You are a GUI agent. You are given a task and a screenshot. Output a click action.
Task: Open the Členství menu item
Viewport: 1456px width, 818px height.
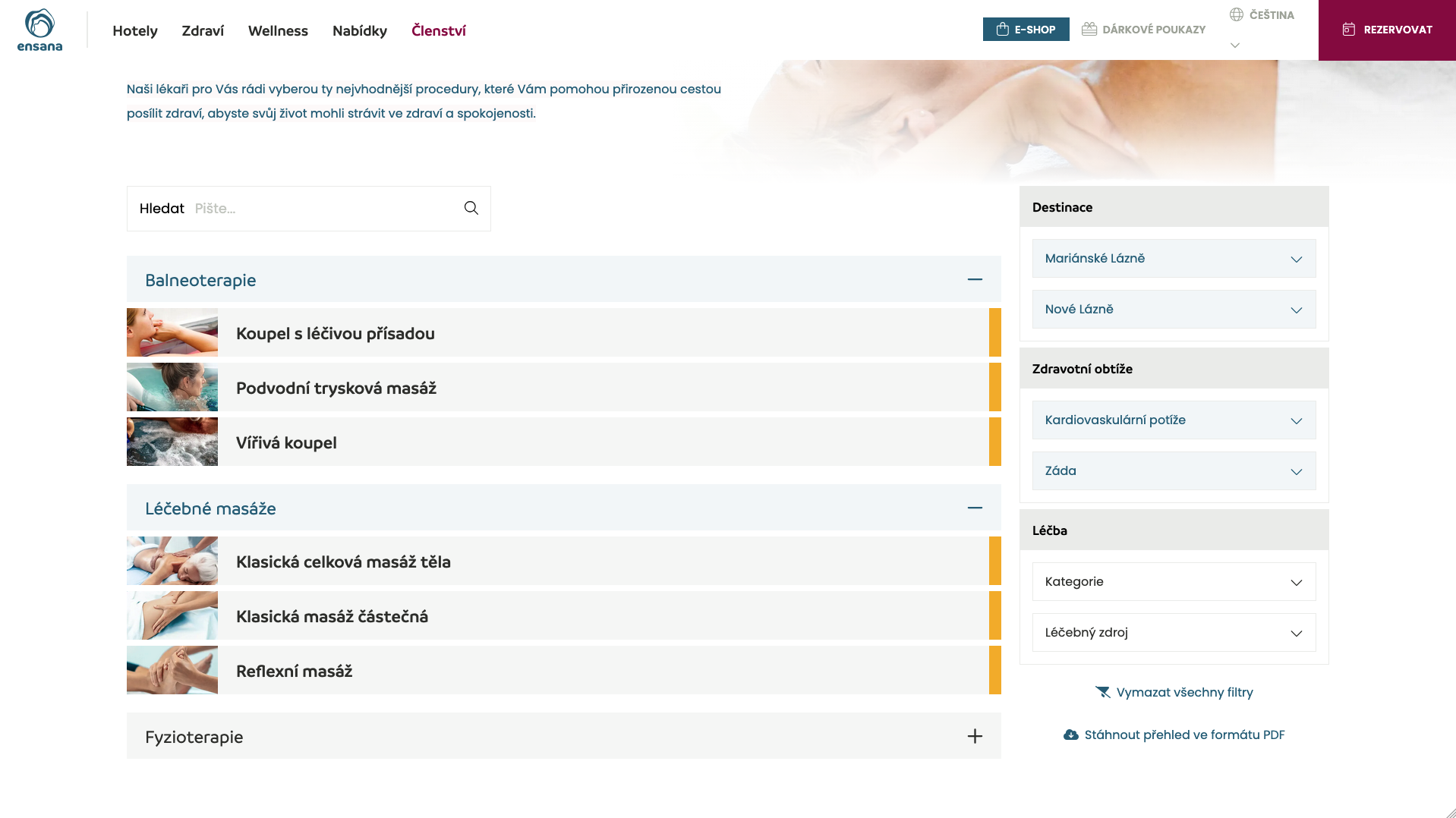[x=438, y=30]
